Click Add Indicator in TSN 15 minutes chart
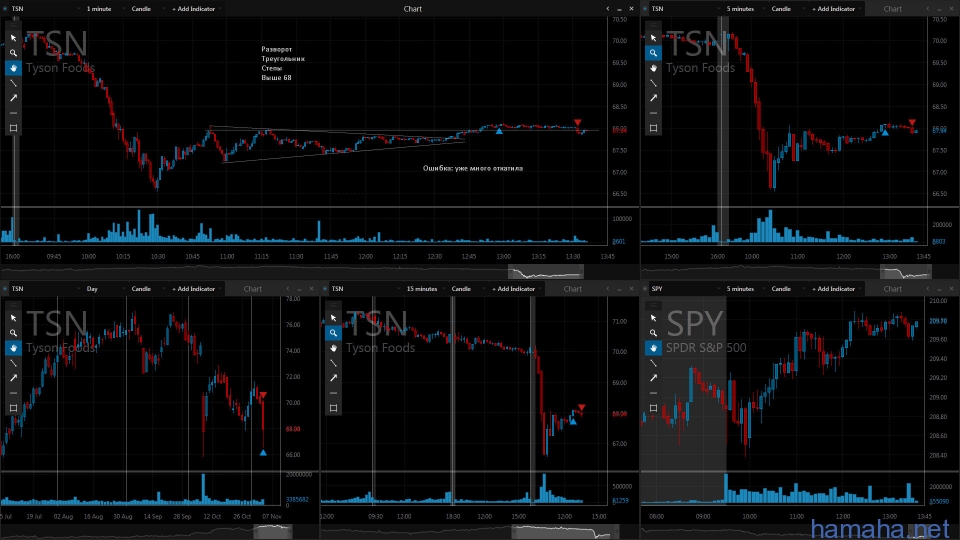Viewport: 960px width, 540px height. tap(516, 289)
